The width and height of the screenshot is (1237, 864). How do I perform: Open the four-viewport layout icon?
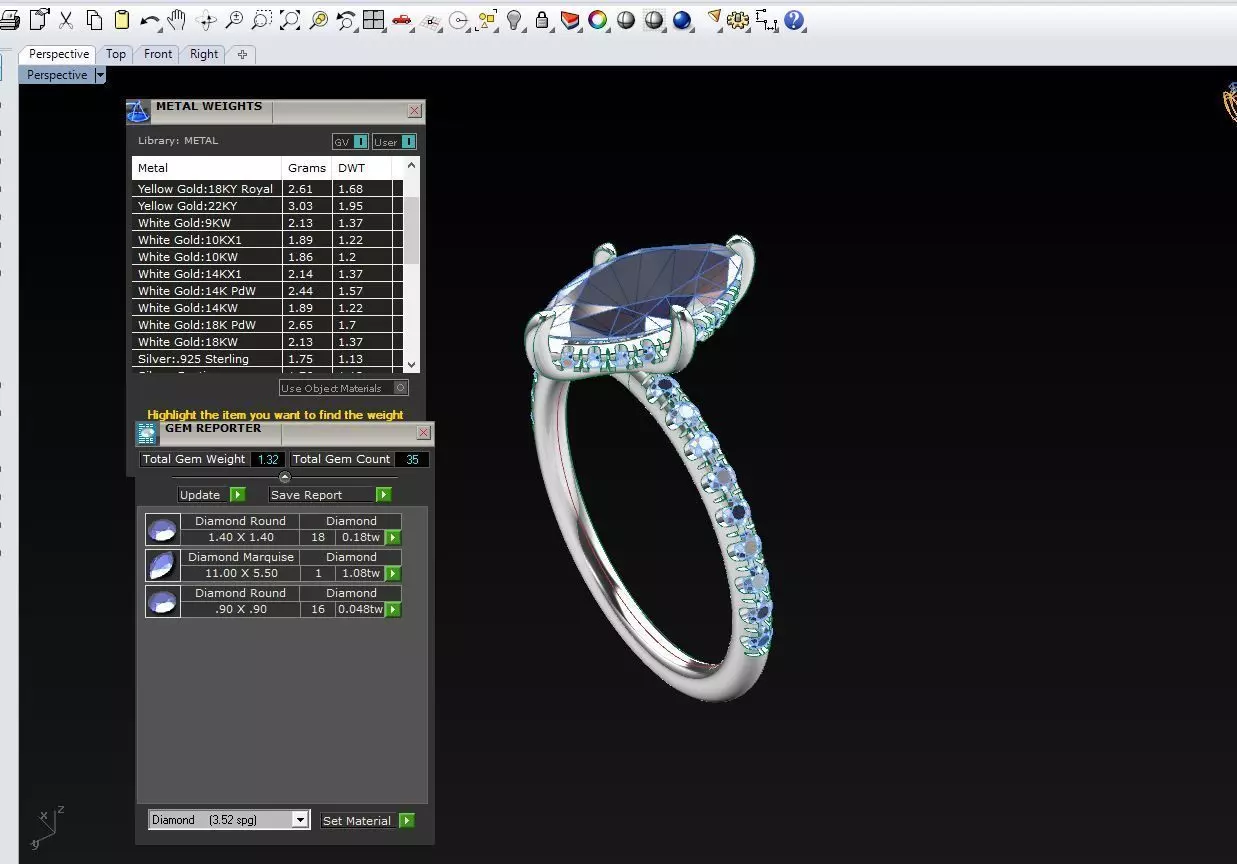click(374, 19)
